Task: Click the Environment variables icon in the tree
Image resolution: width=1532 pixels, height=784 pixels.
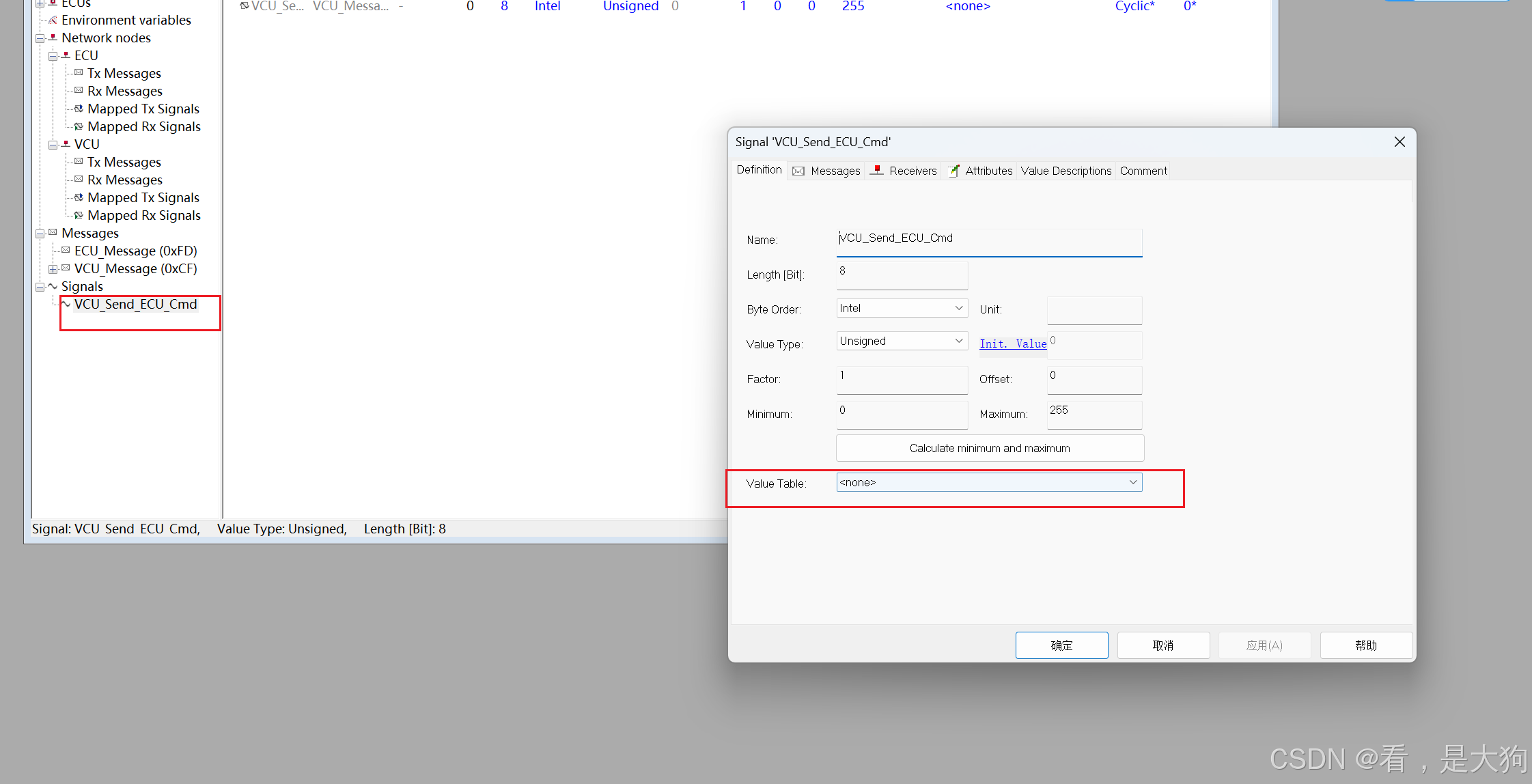Action: pos(53,20)
